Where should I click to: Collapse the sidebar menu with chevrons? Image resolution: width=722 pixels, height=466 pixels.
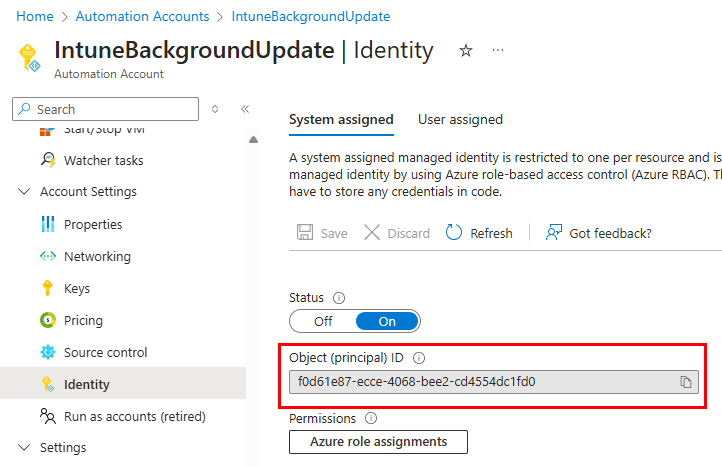pos(245,109)
